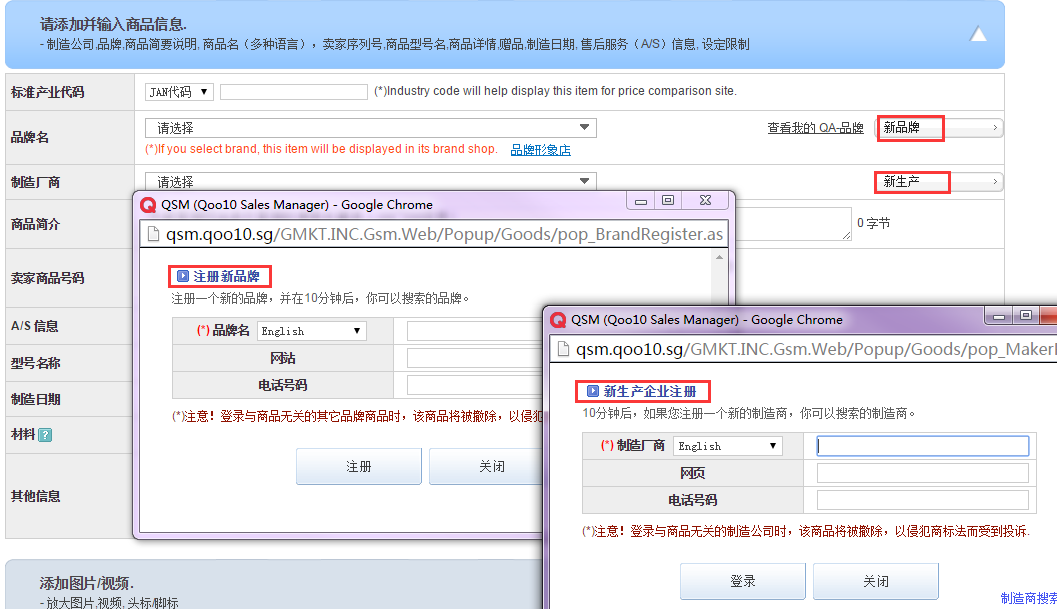Maximize the brand register popup window

coord(668,201)
